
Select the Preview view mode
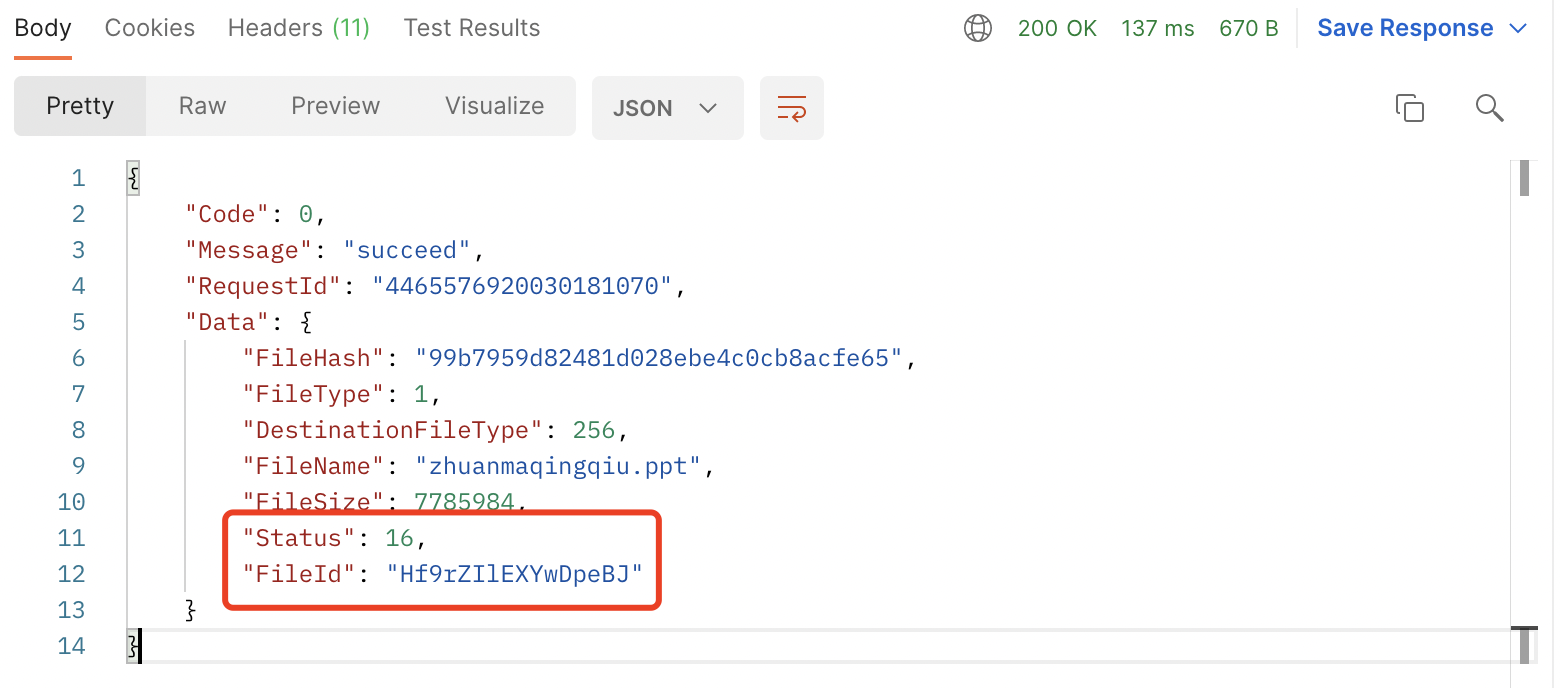tap(335, 106)
